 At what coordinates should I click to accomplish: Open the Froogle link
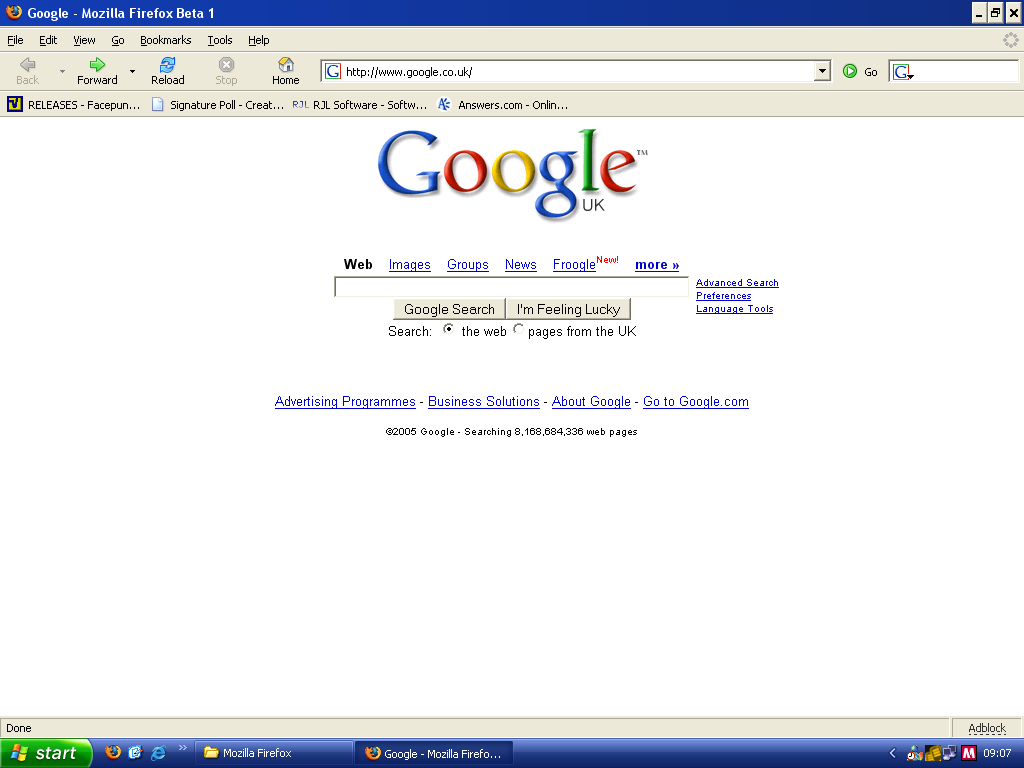(574, 264)
